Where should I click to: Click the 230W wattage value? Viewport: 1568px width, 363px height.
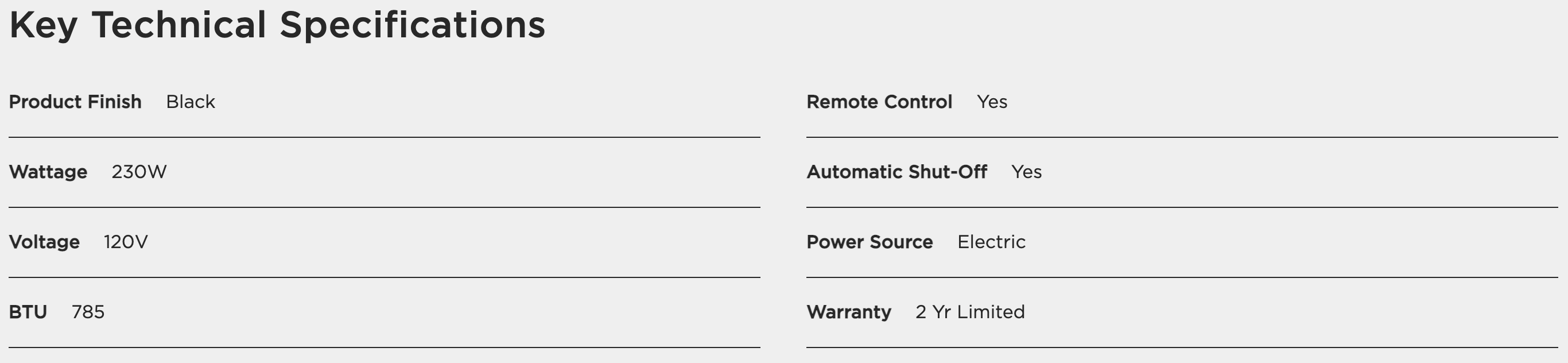click(139, 172)
